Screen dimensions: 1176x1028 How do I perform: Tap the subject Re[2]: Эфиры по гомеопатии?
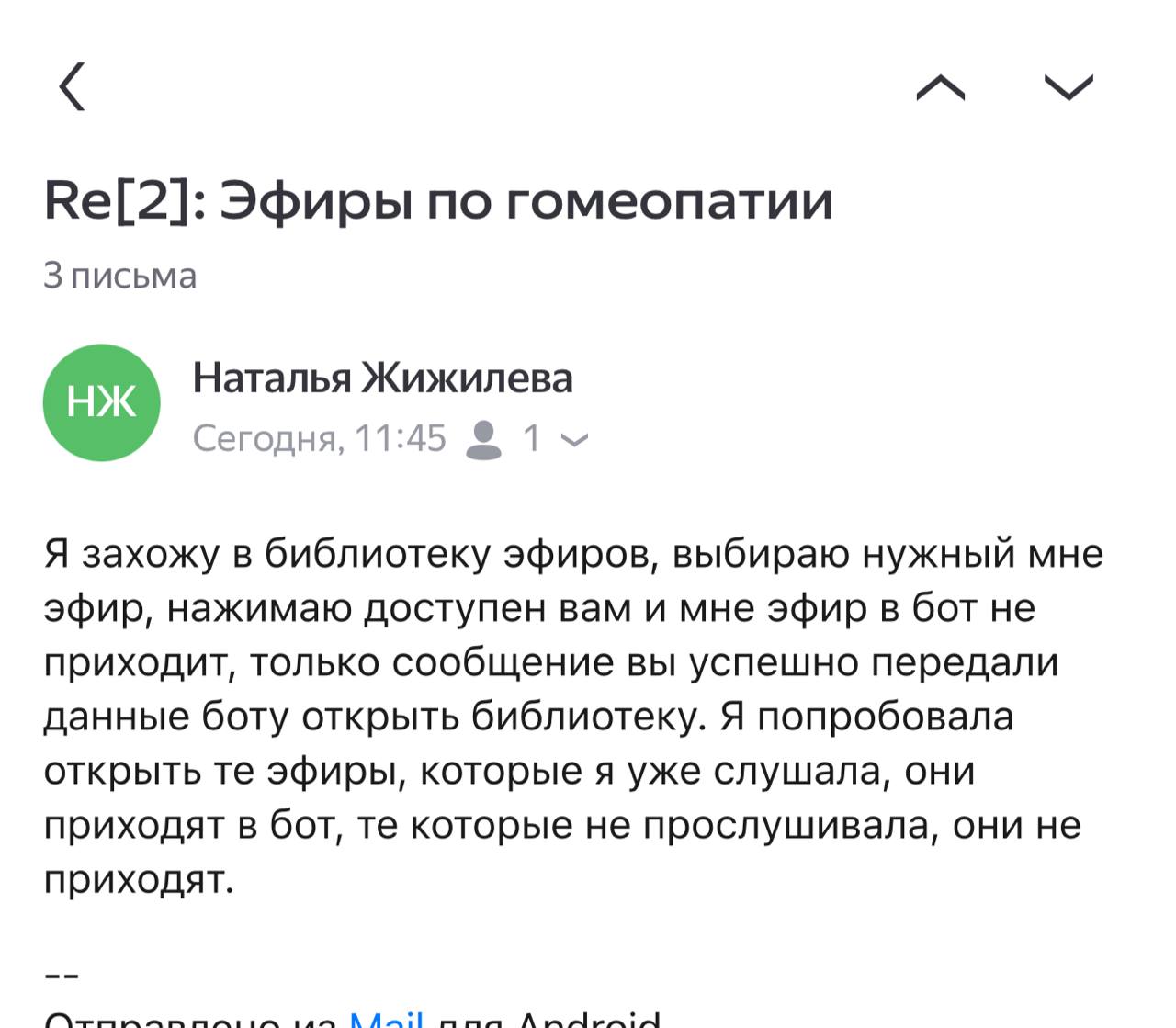[438, 201]
